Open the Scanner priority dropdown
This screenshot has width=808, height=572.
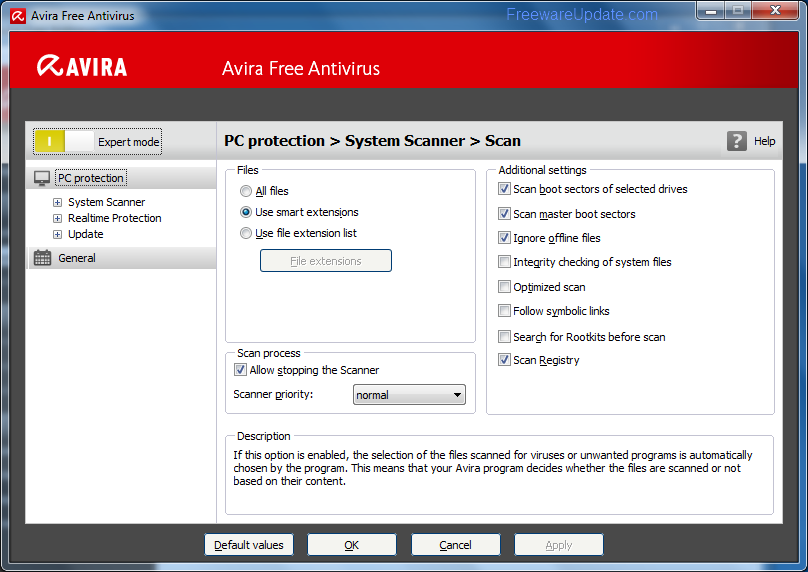pyautogui.click(x=410, y=395)
